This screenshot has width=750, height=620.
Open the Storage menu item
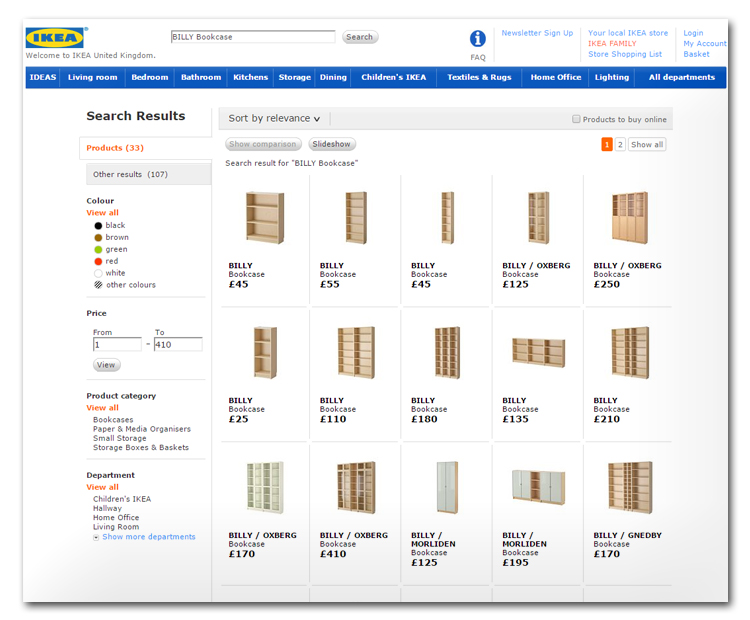295,78
